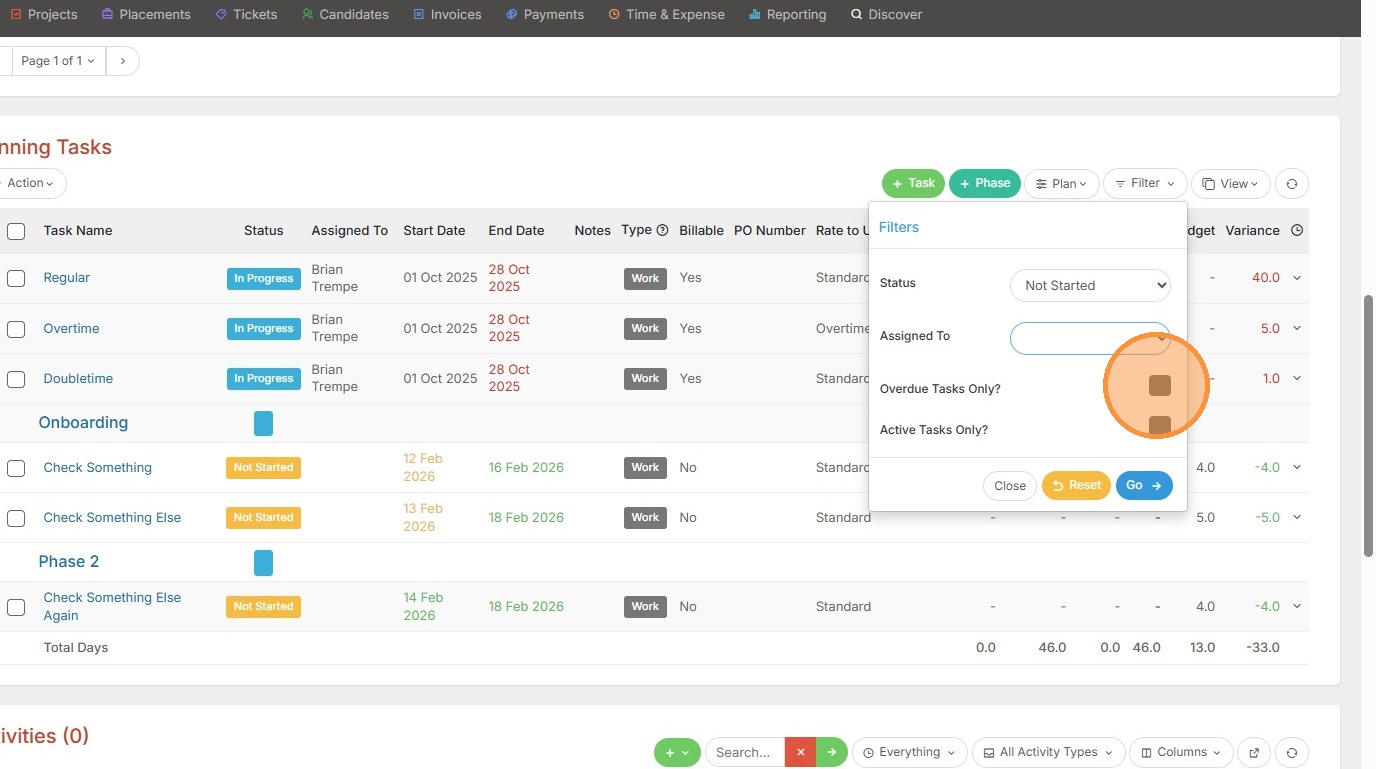Submit activities search with green arrow

pyautogui.click(x=831, y=752)
